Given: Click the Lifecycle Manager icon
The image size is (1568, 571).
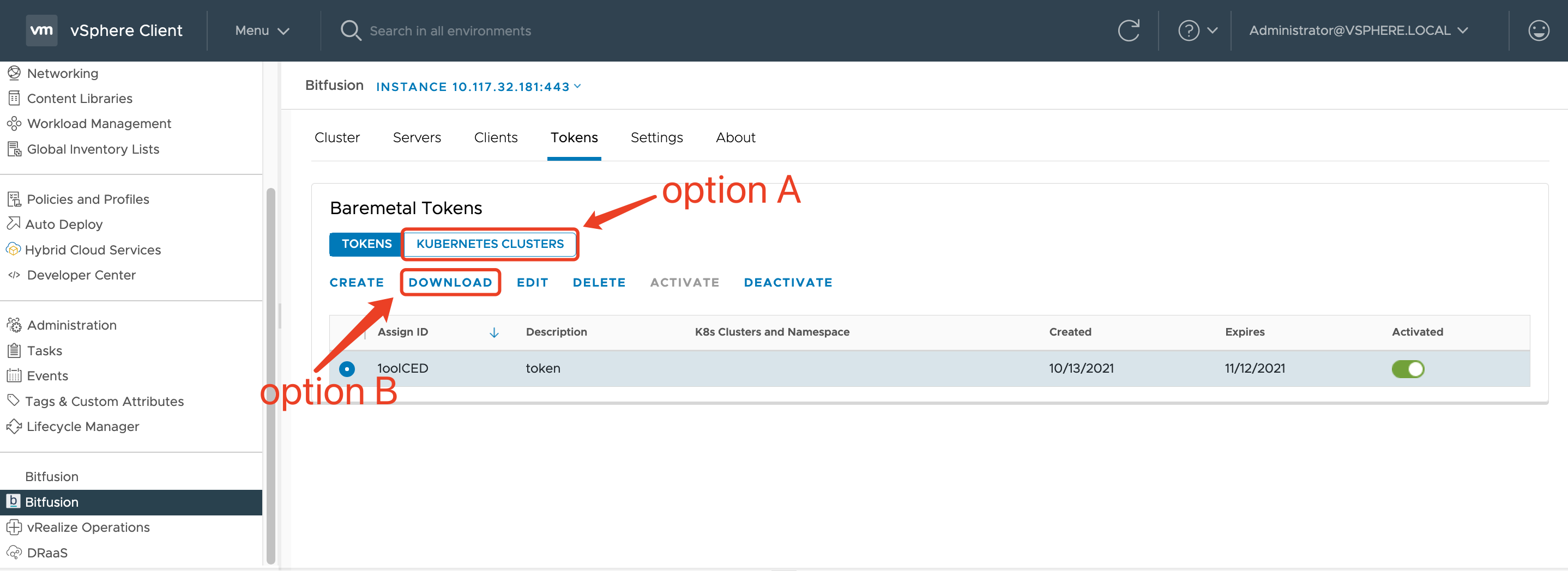Looking at the screenshot, I should click(x=14, y=426).
